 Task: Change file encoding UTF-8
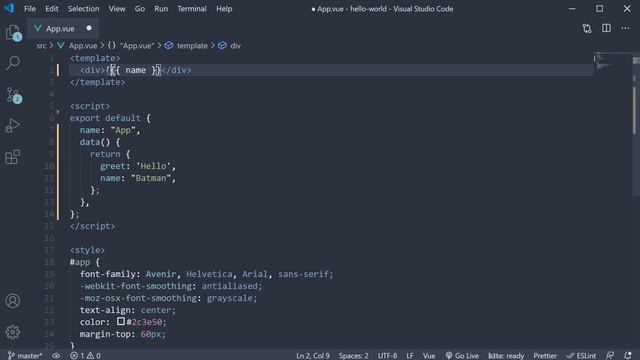(x=387, y=356)
